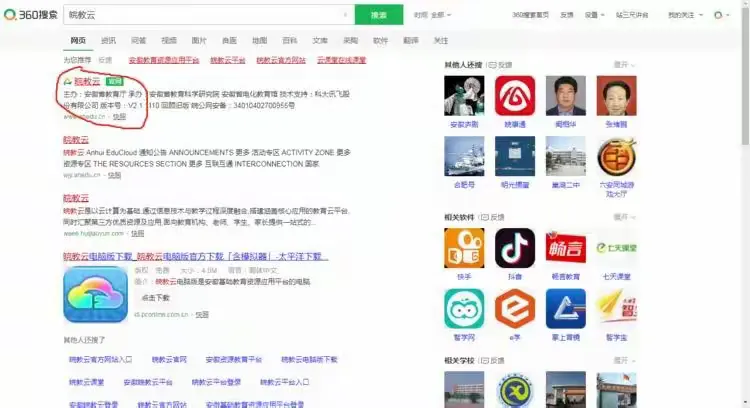The width and height of the screenshot is (750, 408).
Task: Open the 图片 tab
Action: 199,41
